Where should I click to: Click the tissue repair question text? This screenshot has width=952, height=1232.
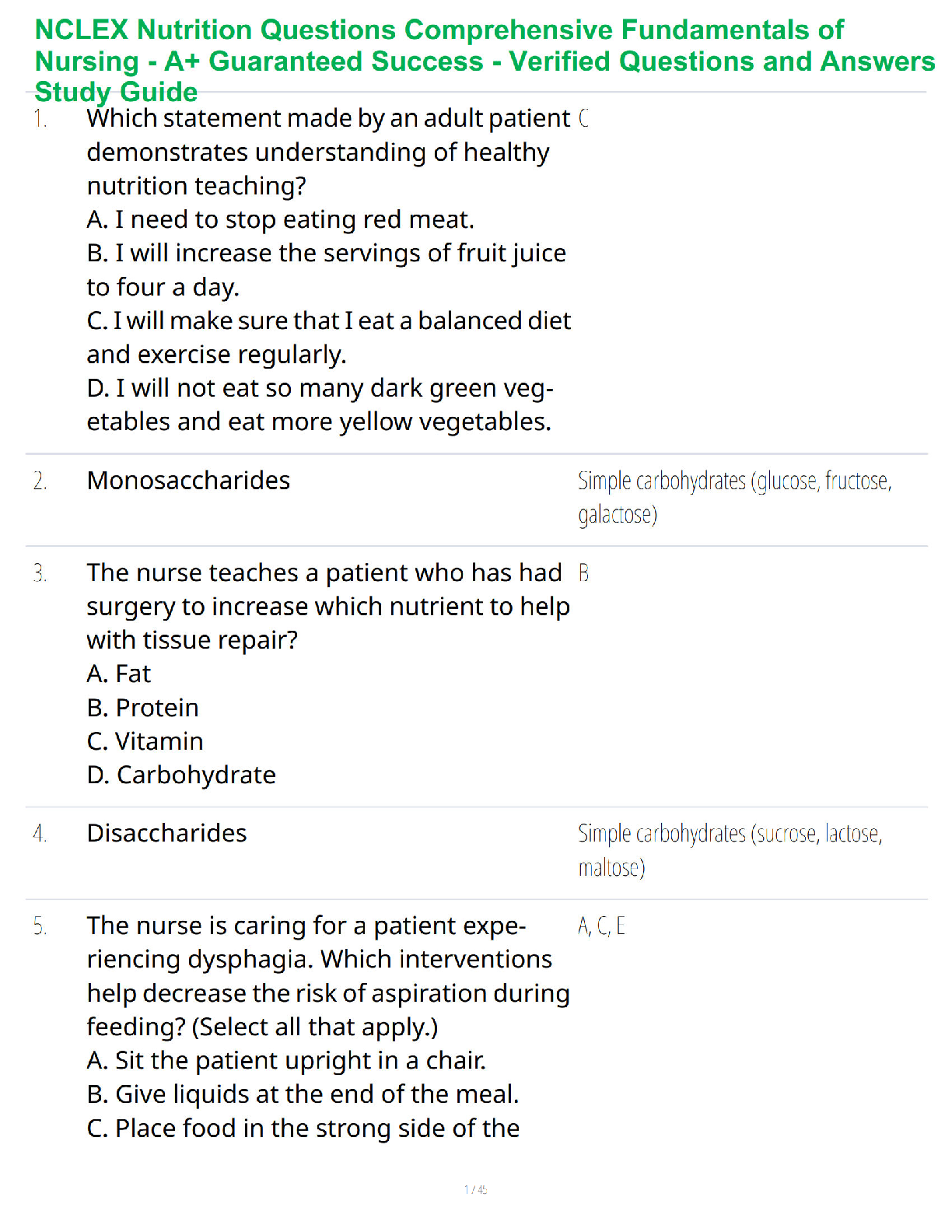pyautogui.click(x=327, y=606)
